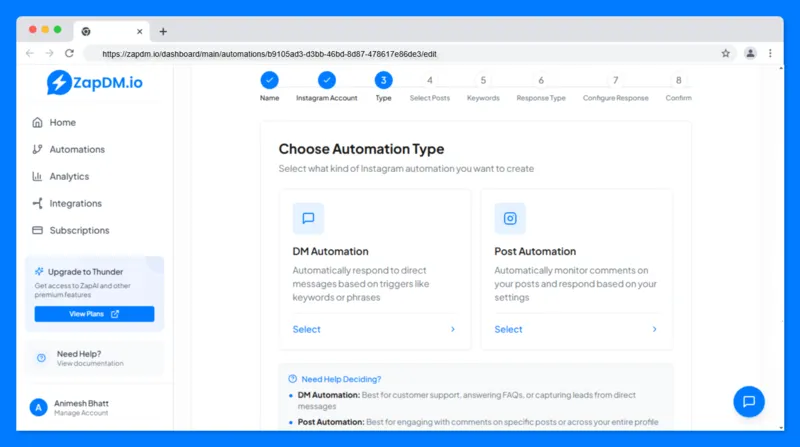Open the browser three-dot menu
Screen dimensions: 800x447
click(x=770, y=53)
